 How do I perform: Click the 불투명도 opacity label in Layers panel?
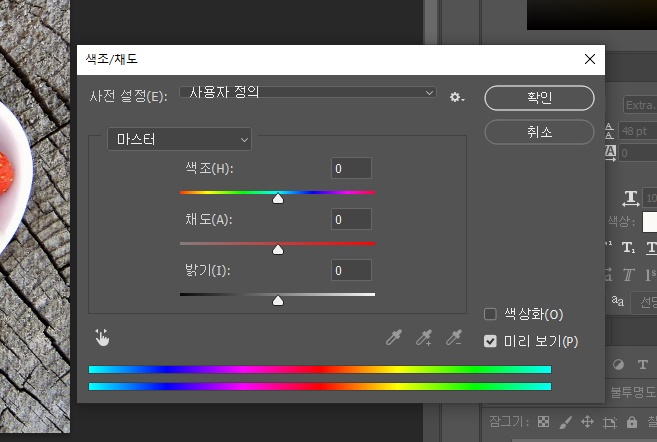633,392
